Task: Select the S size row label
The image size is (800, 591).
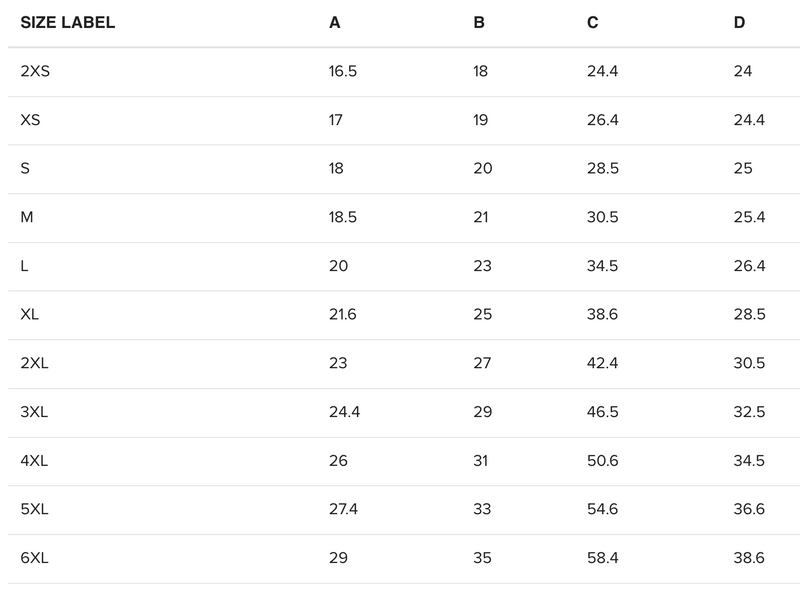Action: pyautogui.click(x=25, y=168)
